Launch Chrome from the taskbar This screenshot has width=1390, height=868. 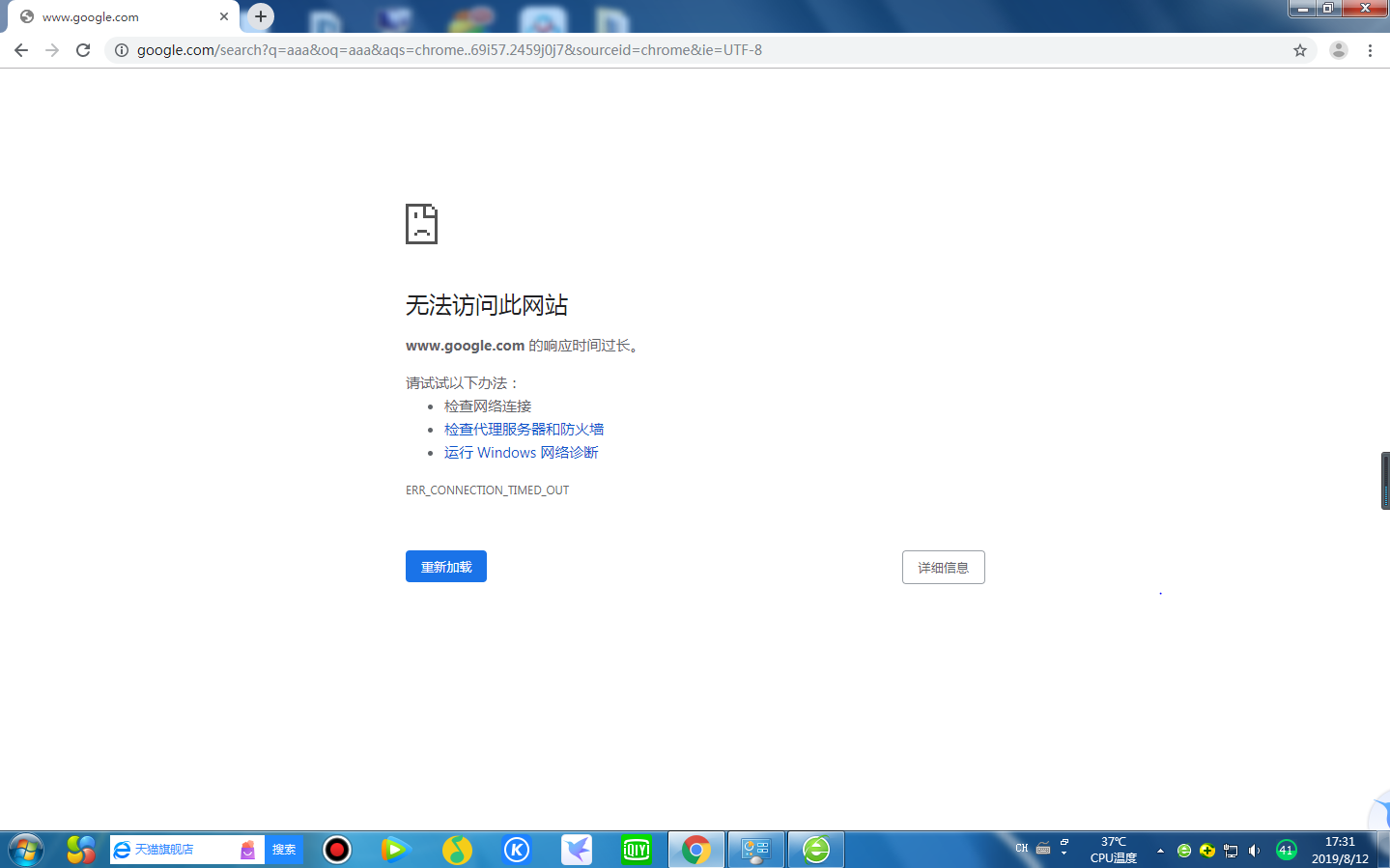coord(695,850)
